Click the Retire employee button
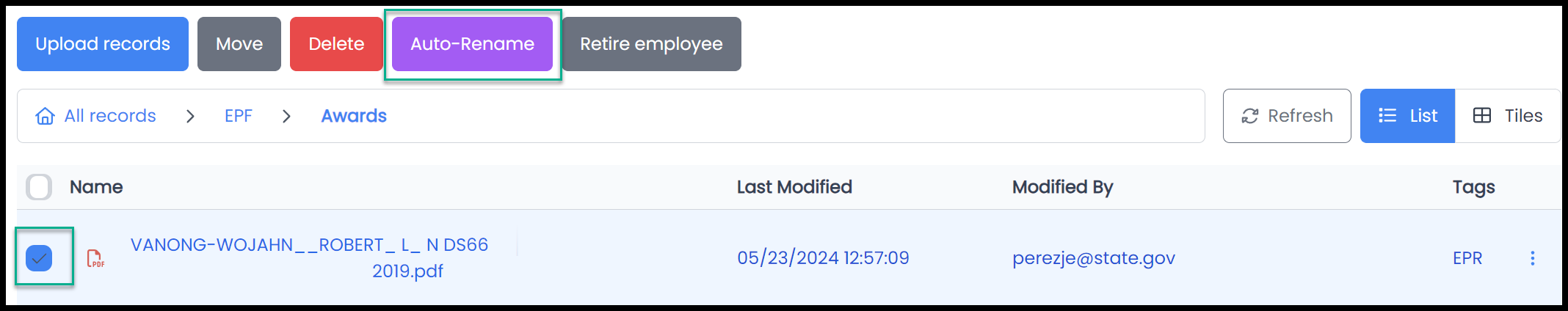 (x=651, y=44)
